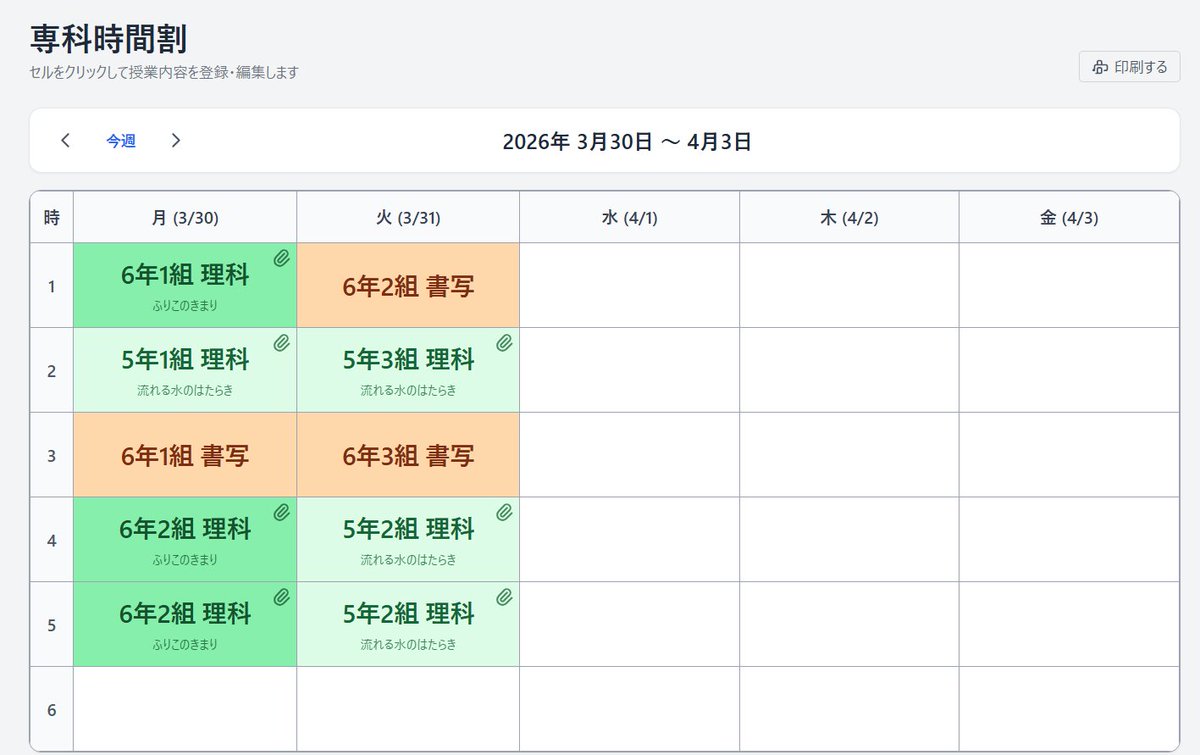Go to the previous week with left chevron
Image resolution: width=1200 pixels, height=755 pixels.
tap(66, 141)
